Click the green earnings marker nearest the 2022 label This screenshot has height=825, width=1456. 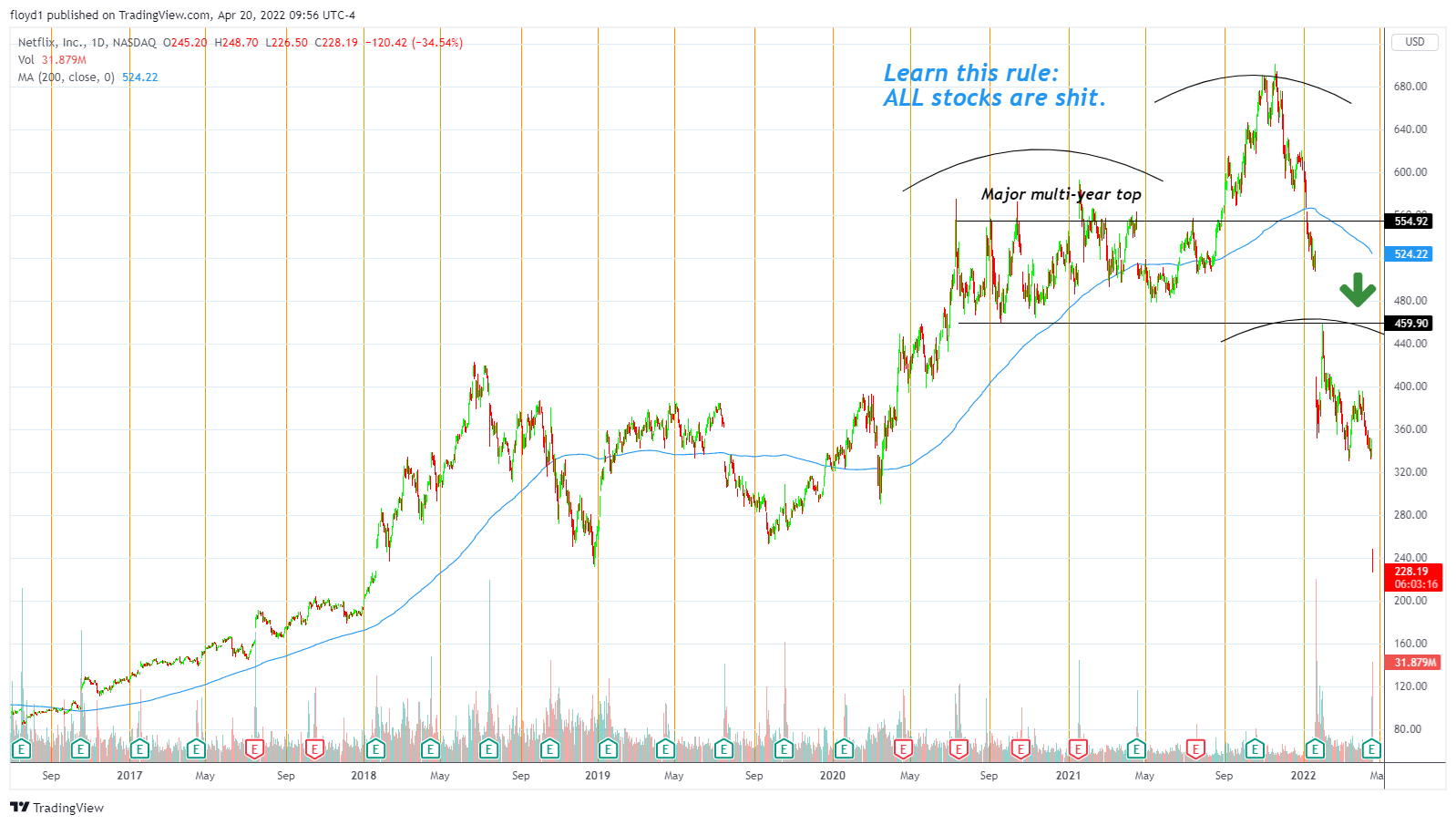[1314, 749]
